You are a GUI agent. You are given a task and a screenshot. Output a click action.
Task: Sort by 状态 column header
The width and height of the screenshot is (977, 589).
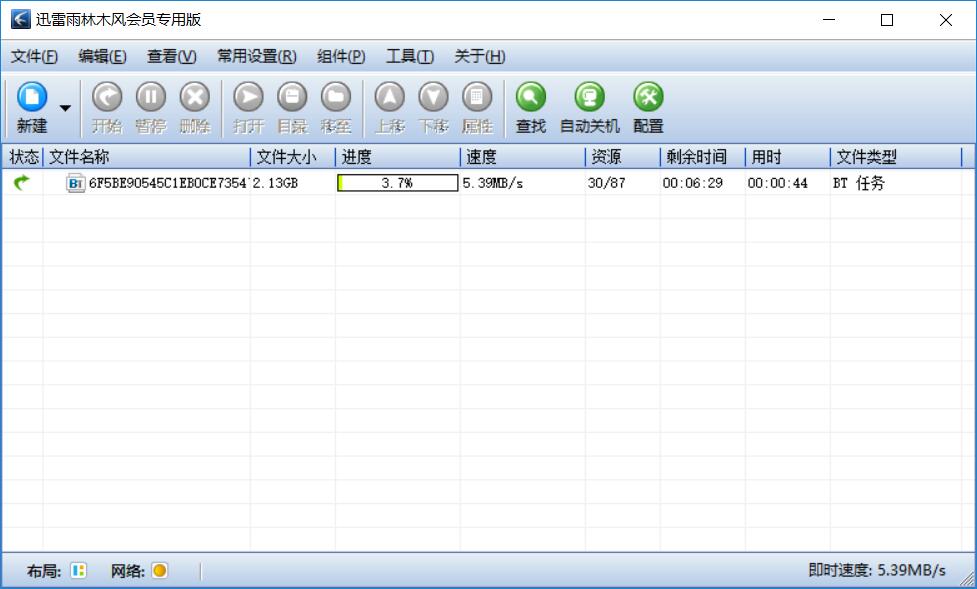(24, 157)
